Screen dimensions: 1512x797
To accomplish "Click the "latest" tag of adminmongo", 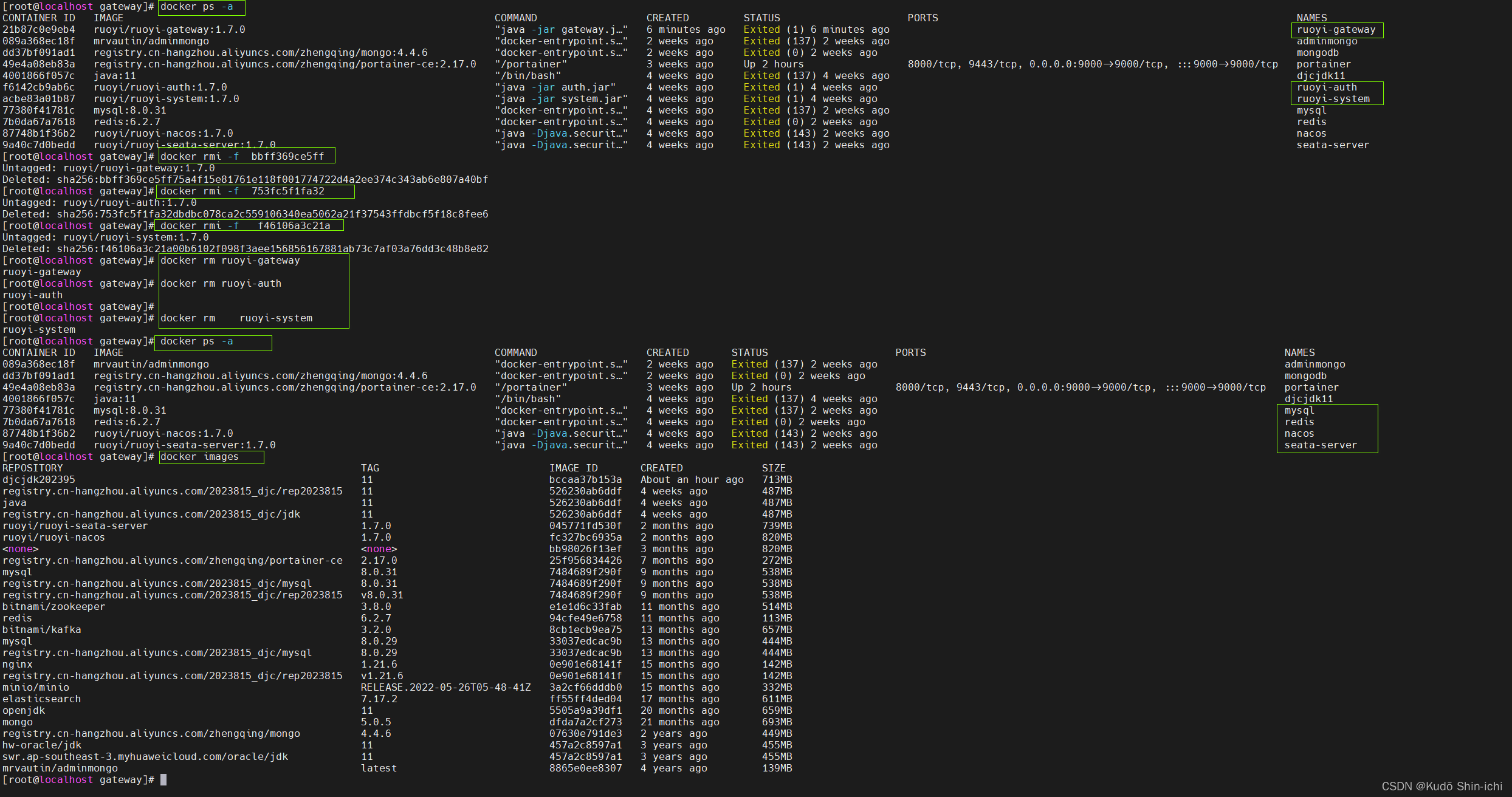I will (x=379, y=768).
